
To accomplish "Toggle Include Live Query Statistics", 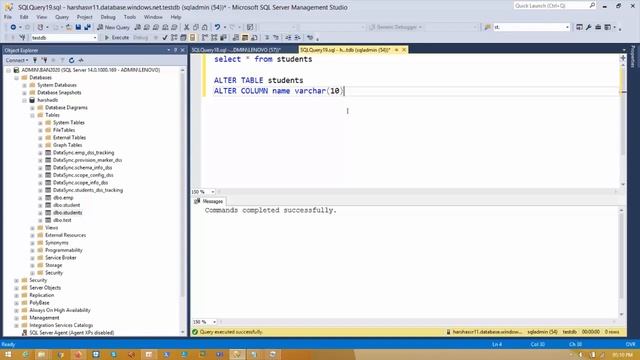I will pyautogui.click(x=214, y=38).
